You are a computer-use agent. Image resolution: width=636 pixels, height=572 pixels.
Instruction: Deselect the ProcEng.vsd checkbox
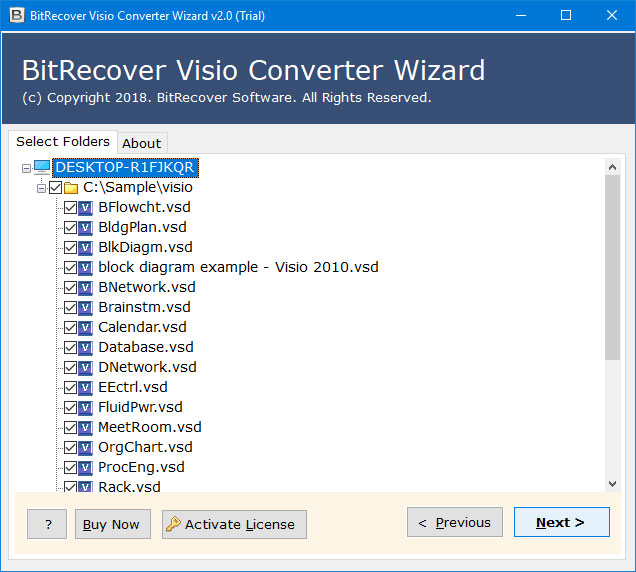pos(71,468)
